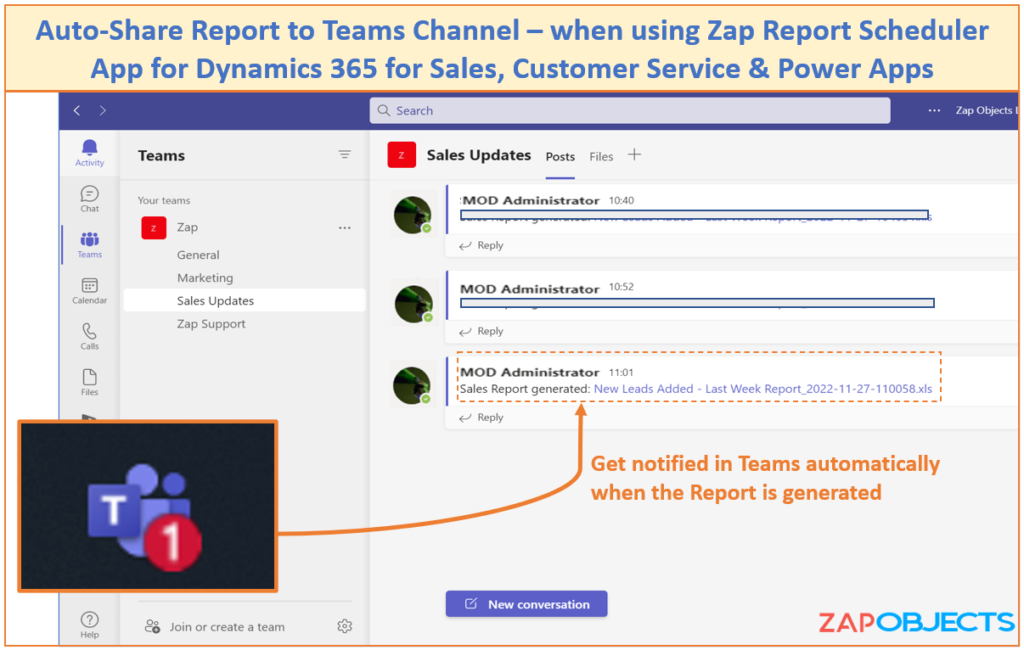Click the avatar of the 11:01 post
This screenshot has width=1024, height=650.
coord(412,385)
